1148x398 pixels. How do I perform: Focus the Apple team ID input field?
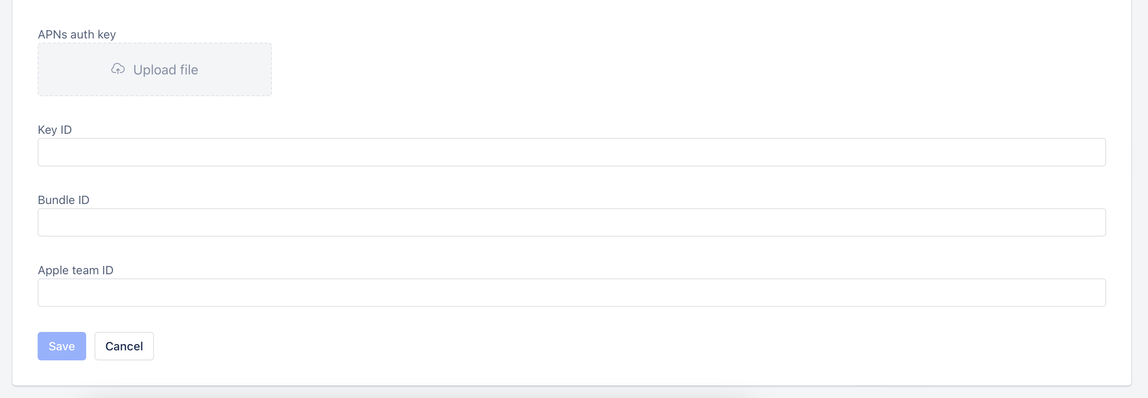coord(571,293)
